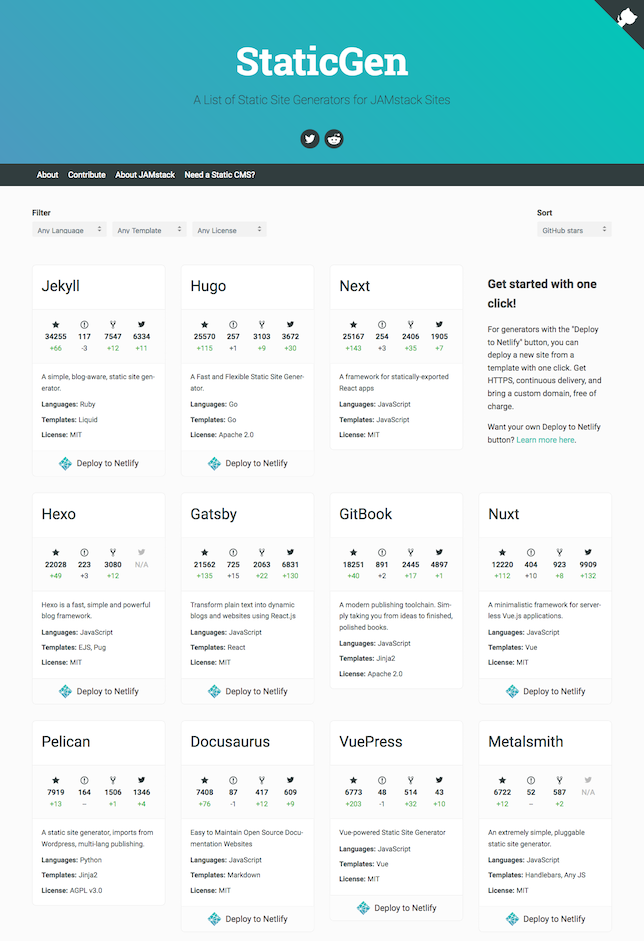Click Deploy to Netlify under Hexo
Image resolution: width=644 pixels, height=941 pixels.
tap(98, 691)
